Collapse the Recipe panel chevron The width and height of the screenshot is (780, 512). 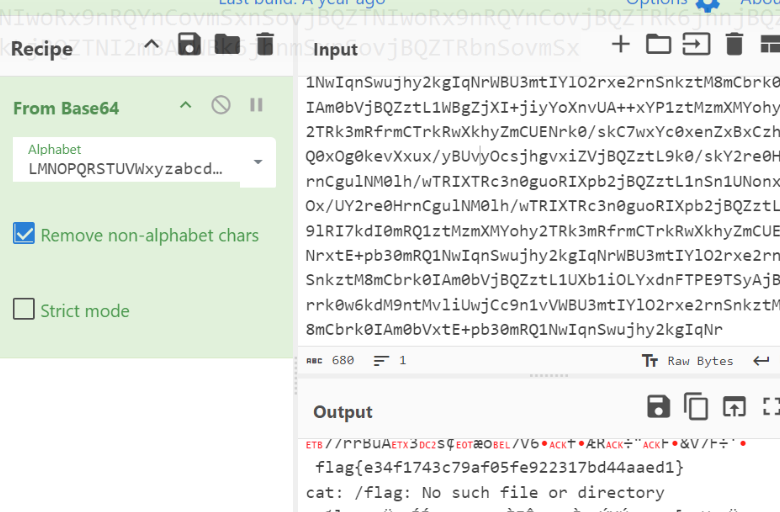click(152, 45)
